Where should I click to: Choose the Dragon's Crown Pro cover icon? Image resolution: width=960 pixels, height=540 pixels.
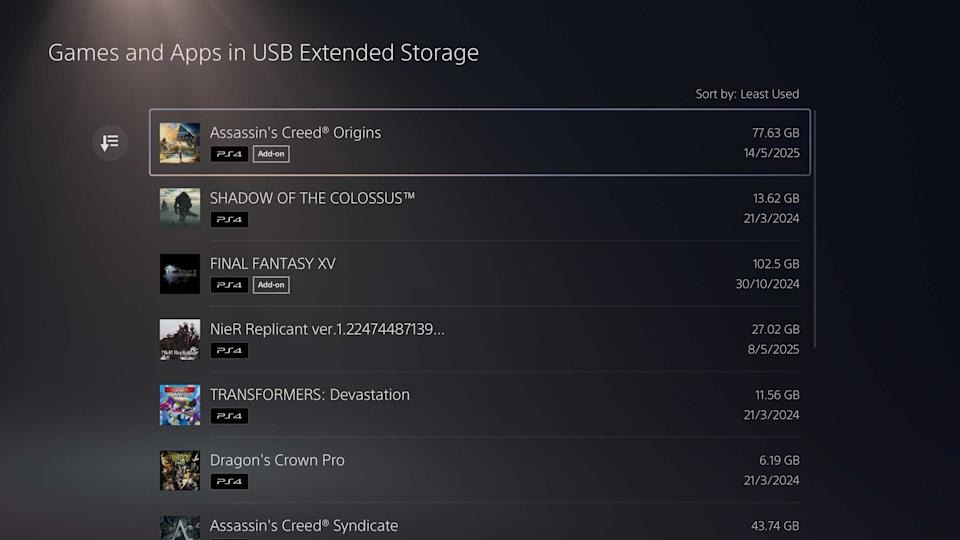click(180, 470)
